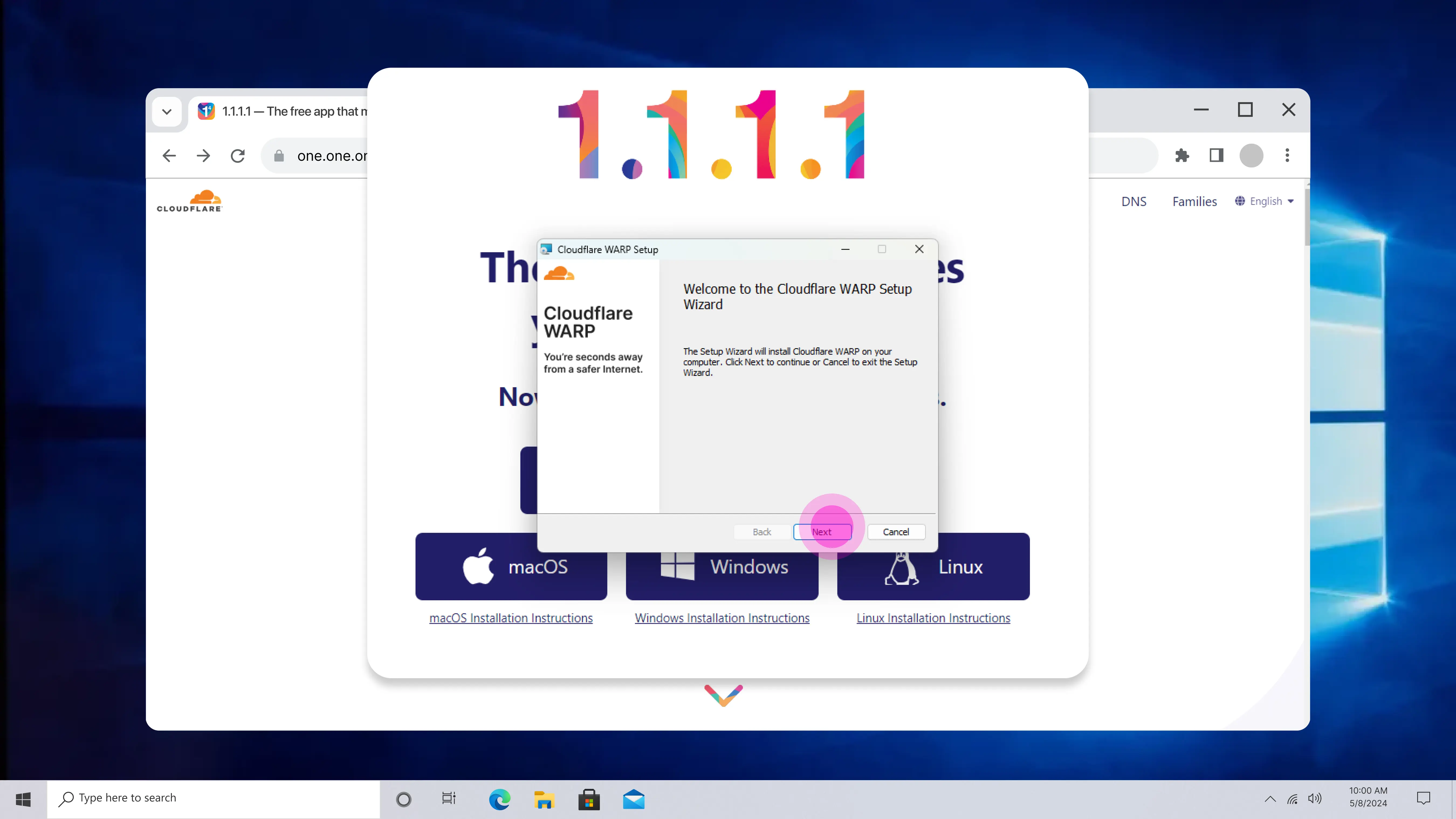
Task: Open Linux Installation Instructions link
Action: (933, 618)
